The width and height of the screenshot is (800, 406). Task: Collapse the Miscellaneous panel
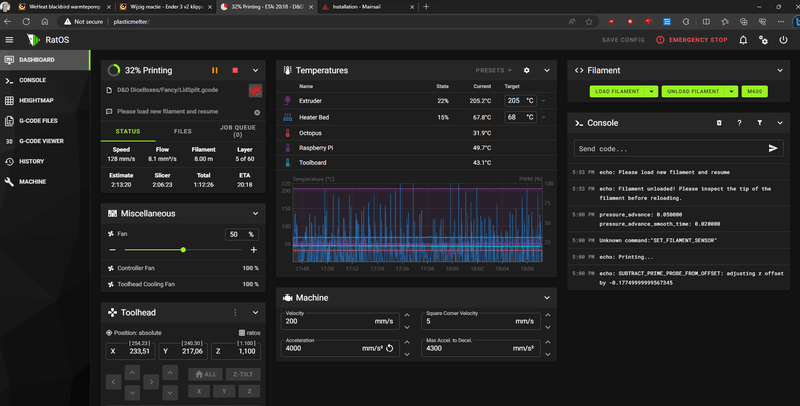(x=255, y=213)
